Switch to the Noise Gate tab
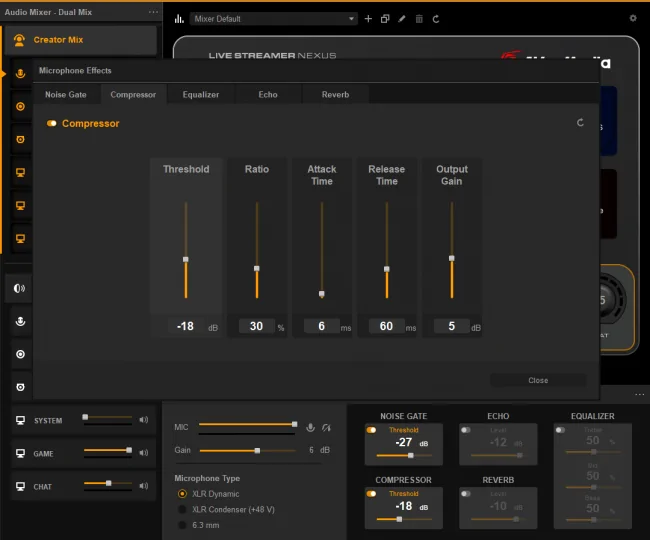Screen dimensions: 650x540 point(65,94)
